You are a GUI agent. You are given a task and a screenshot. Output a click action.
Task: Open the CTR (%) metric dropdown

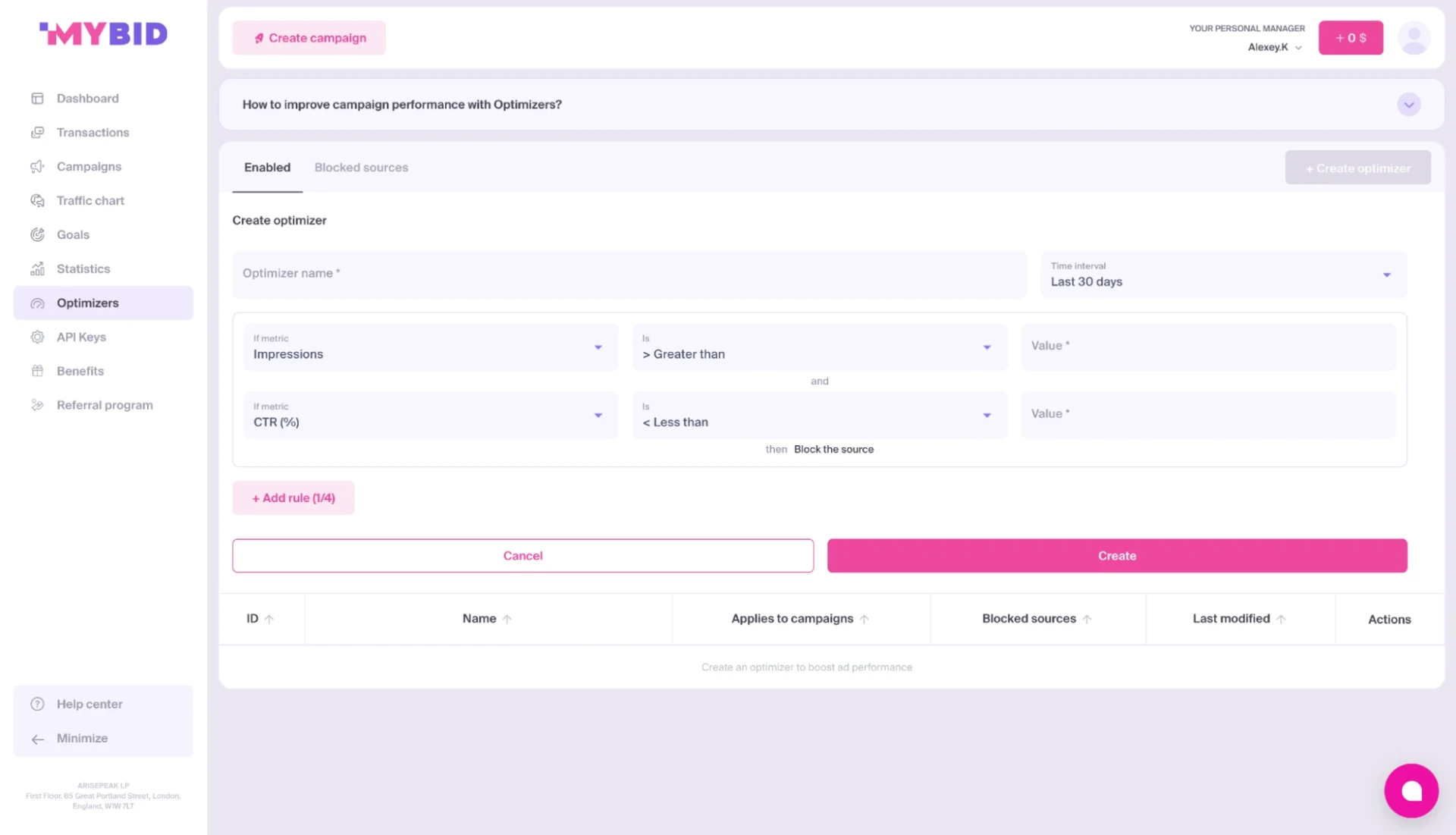click(x=431, y=415)
